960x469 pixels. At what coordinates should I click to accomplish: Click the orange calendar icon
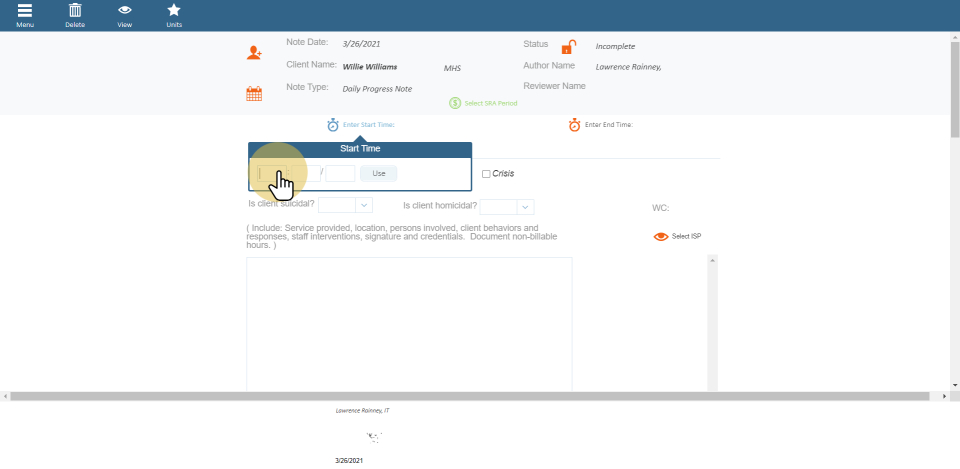coord(254,94)
